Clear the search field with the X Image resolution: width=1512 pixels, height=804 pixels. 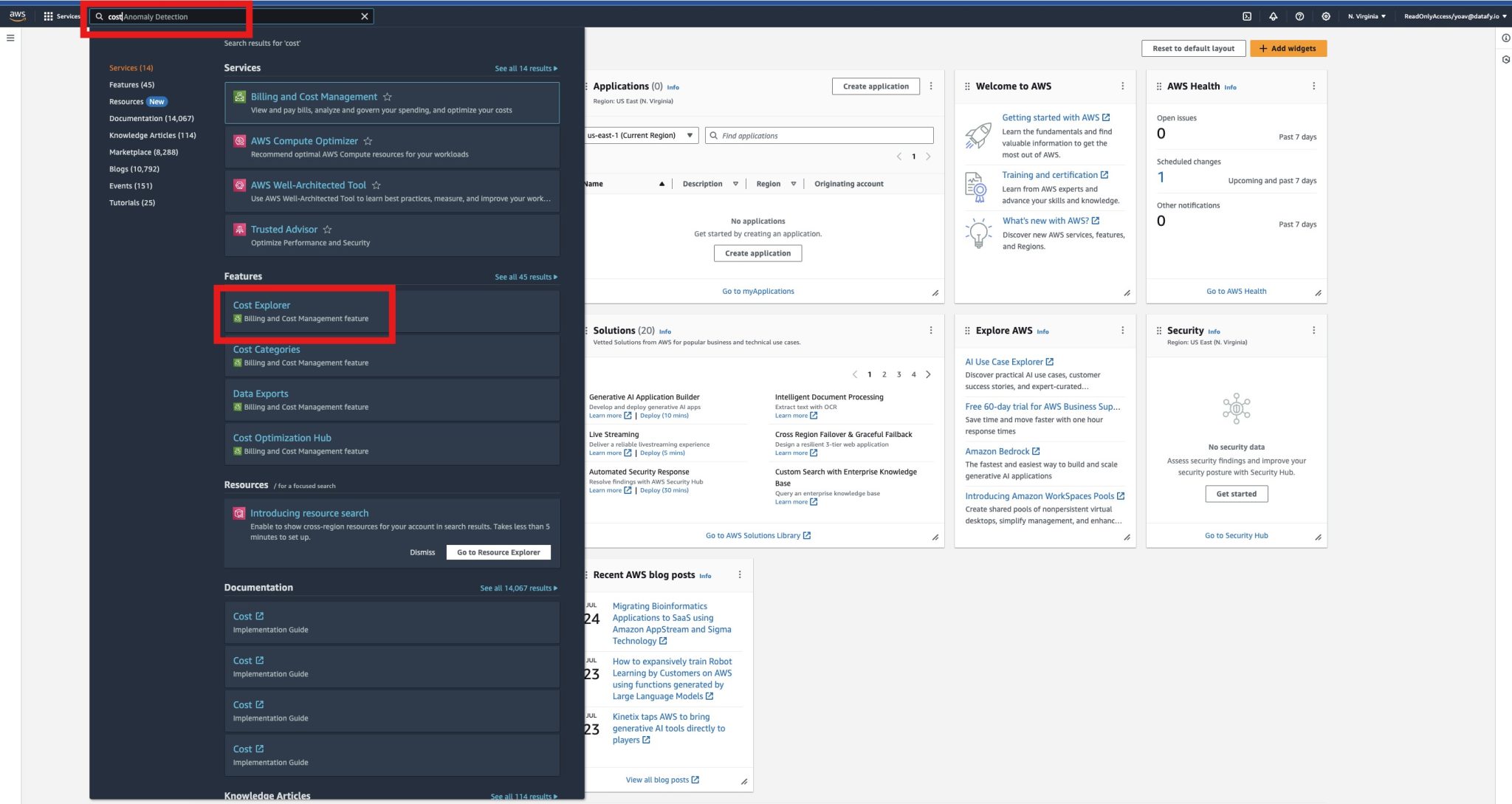[x=364, y=16]
